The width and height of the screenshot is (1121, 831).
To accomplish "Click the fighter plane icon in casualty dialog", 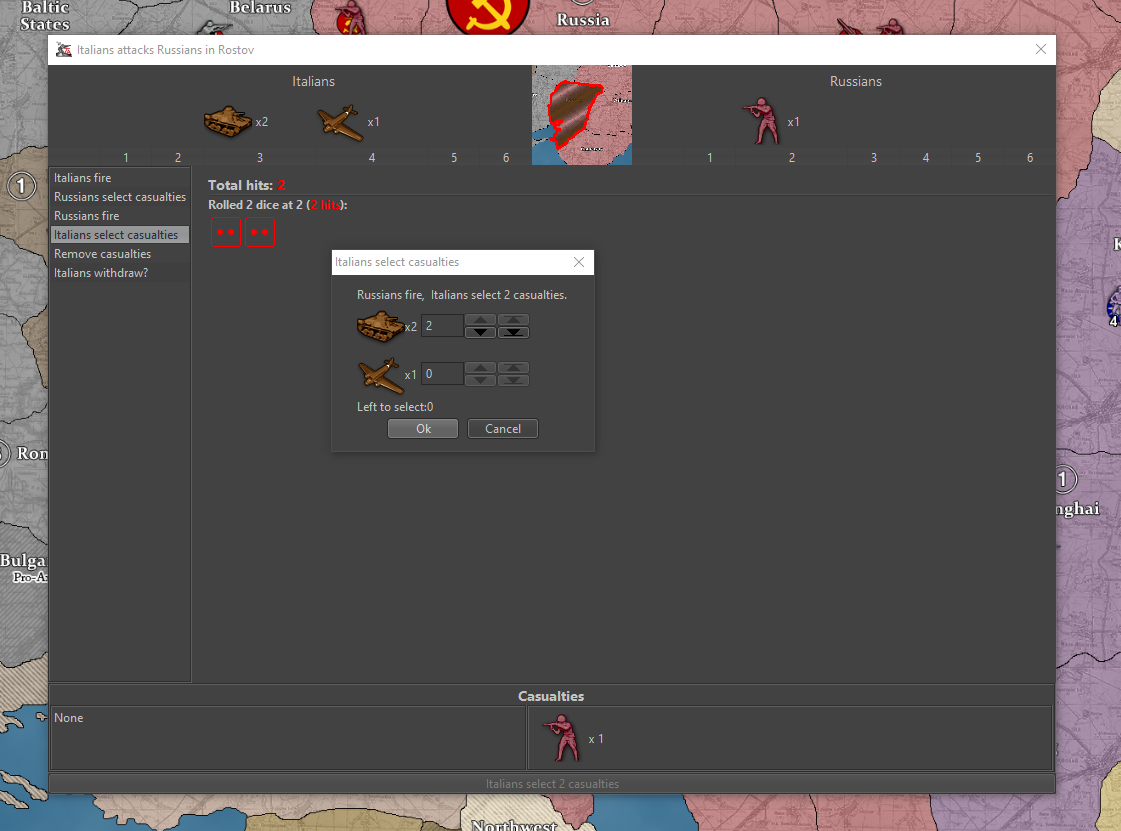I will coord(379,375).
